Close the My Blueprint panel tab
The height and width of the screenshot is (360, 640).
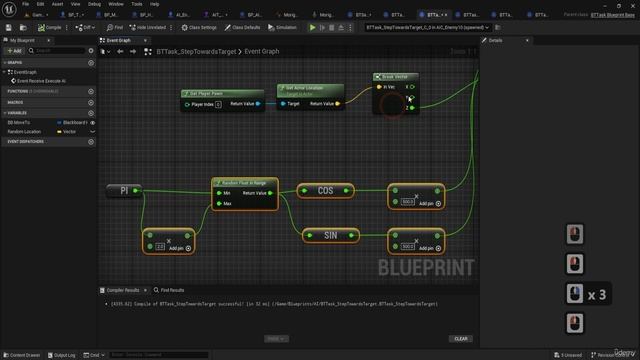[x=49, y=40]
